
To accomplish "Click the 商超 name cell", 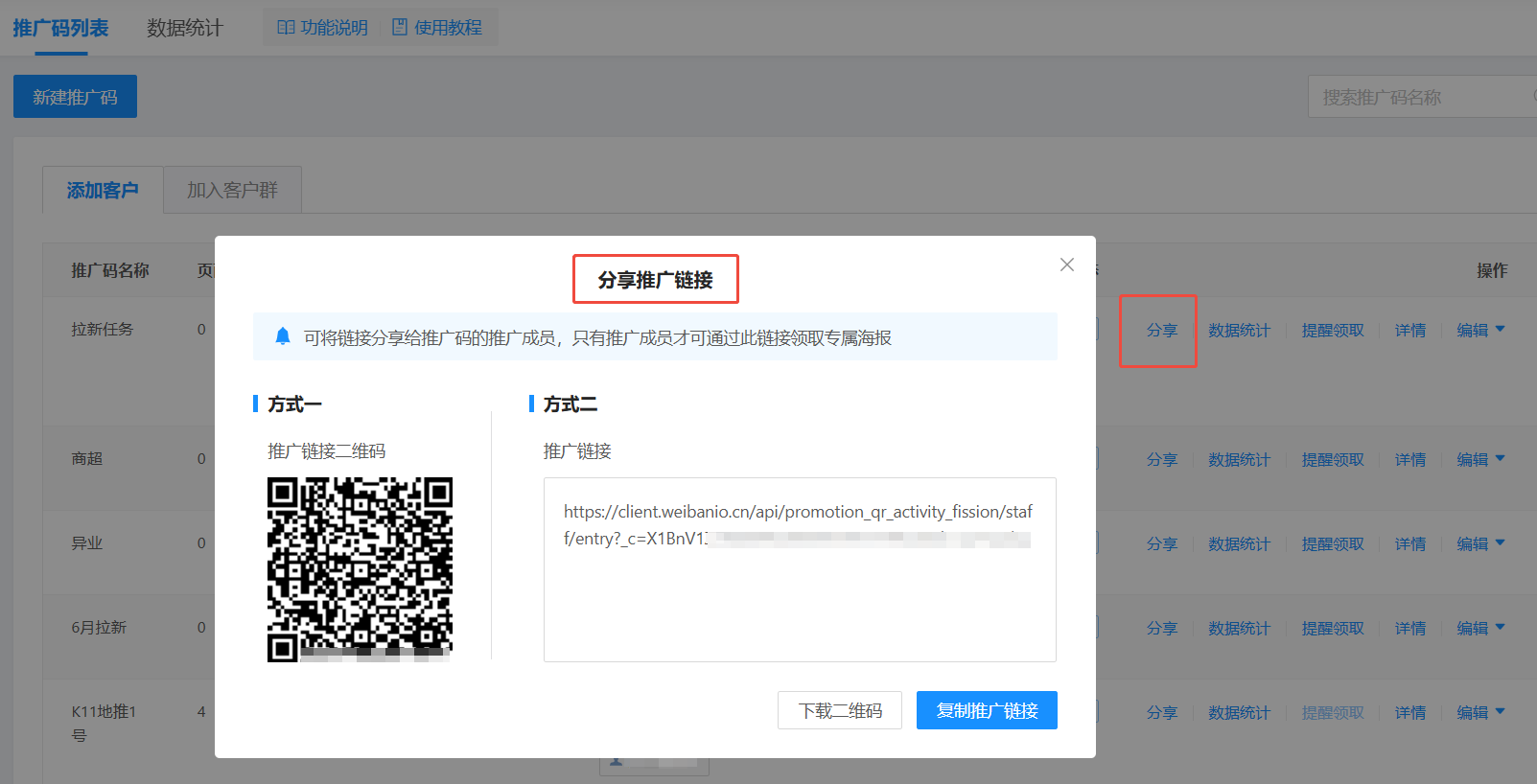I will [87, 458].
